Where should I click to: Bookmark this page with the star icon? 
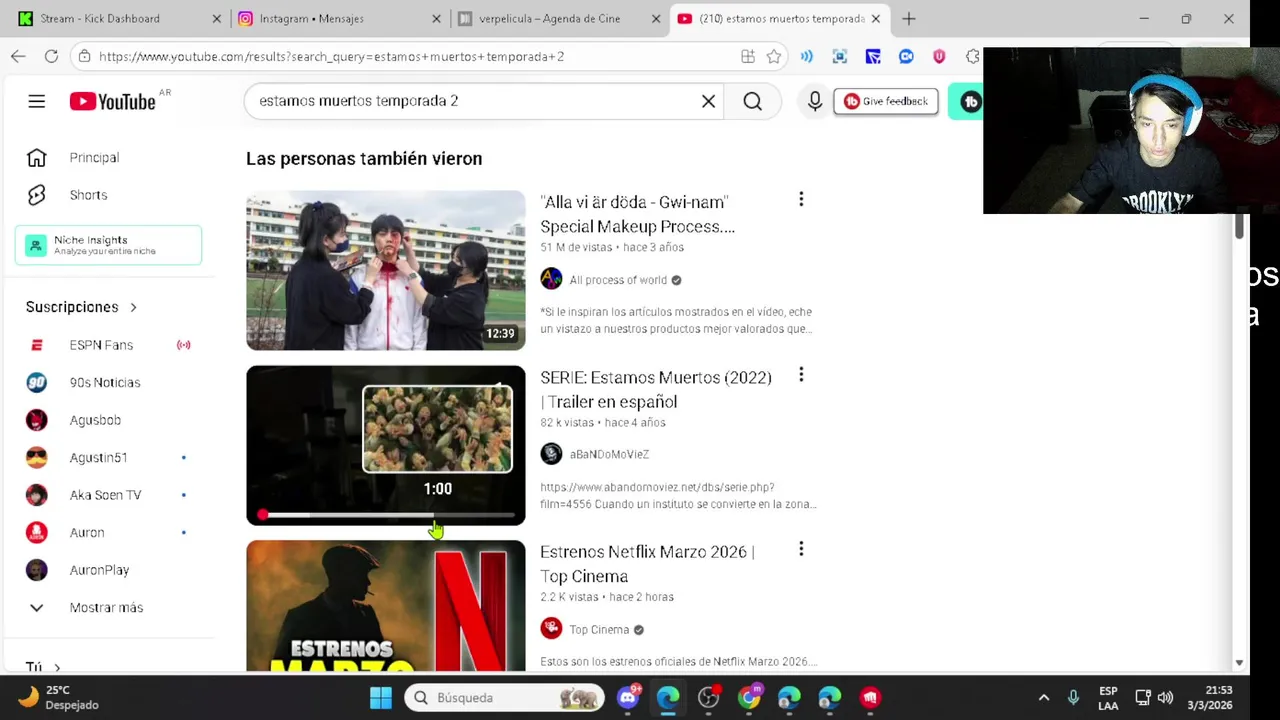click(774, 57)
